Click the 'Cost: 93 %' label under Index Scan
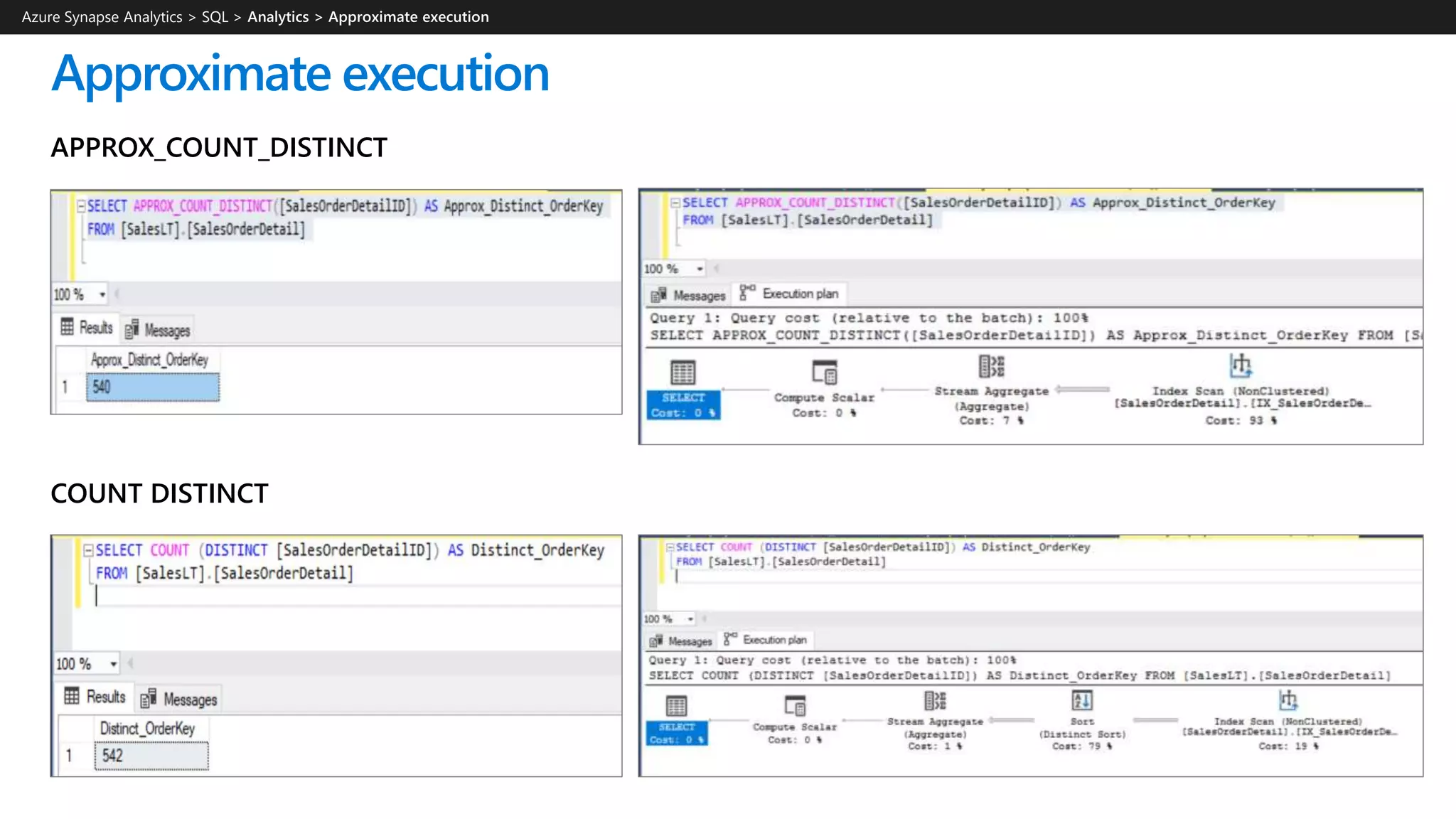Image resolution: width=1456 pixels, height=819 pixels. [1241, 421]
